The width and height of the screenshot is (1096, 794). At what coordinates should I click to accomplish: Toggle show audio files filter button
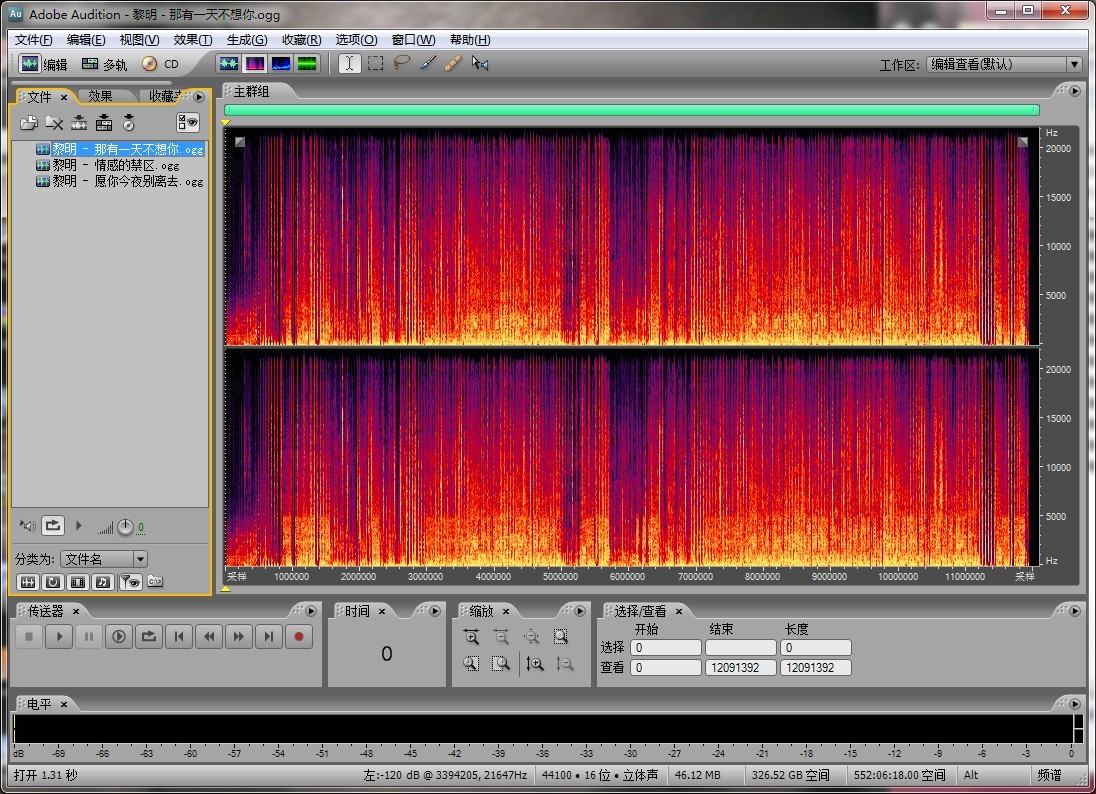28,581
